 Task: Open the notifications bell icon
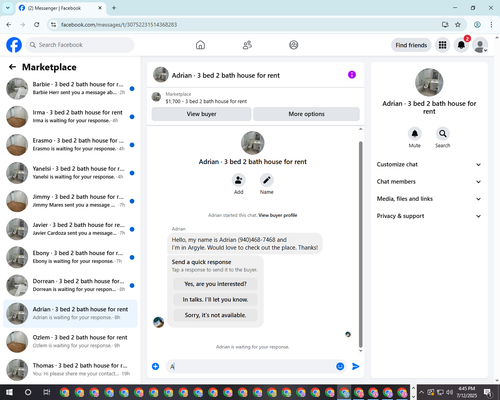(461, 45)
